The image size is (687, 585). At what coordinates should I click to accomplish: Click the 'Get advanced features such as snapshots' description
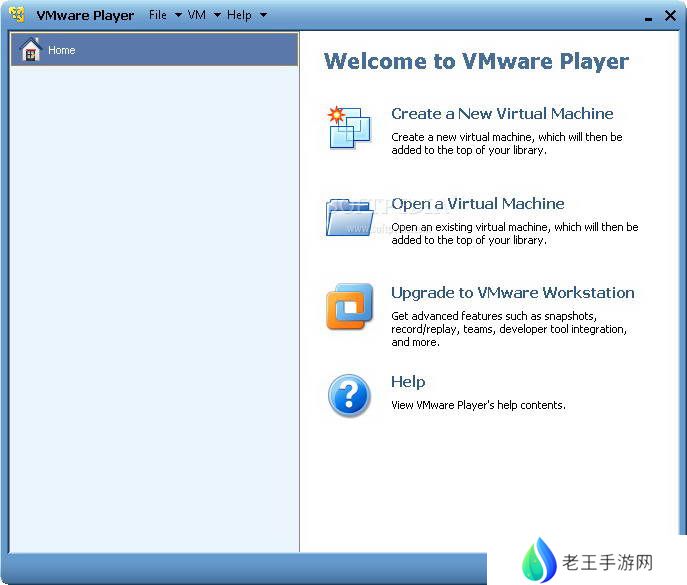click(509, 329)
